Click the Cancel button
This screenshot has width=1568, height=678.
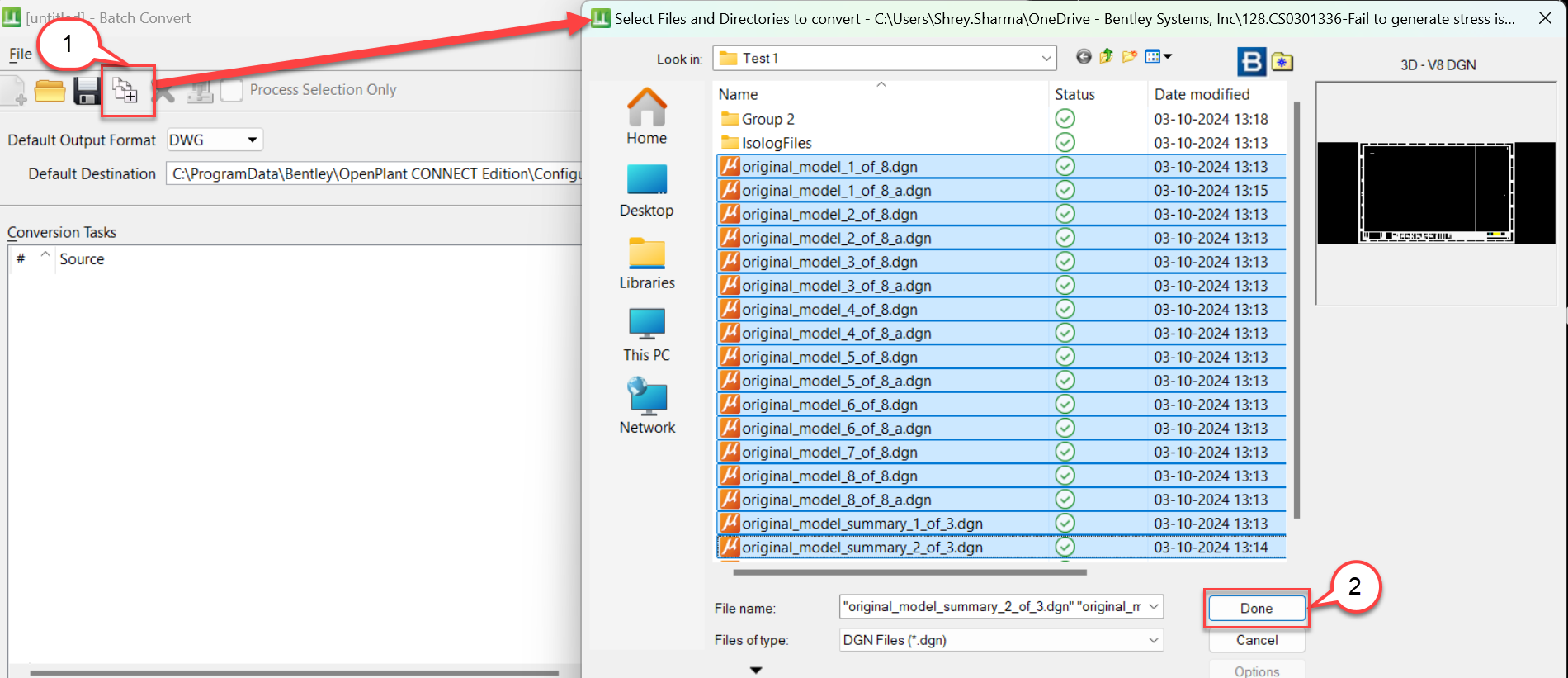coord(1257,640)
